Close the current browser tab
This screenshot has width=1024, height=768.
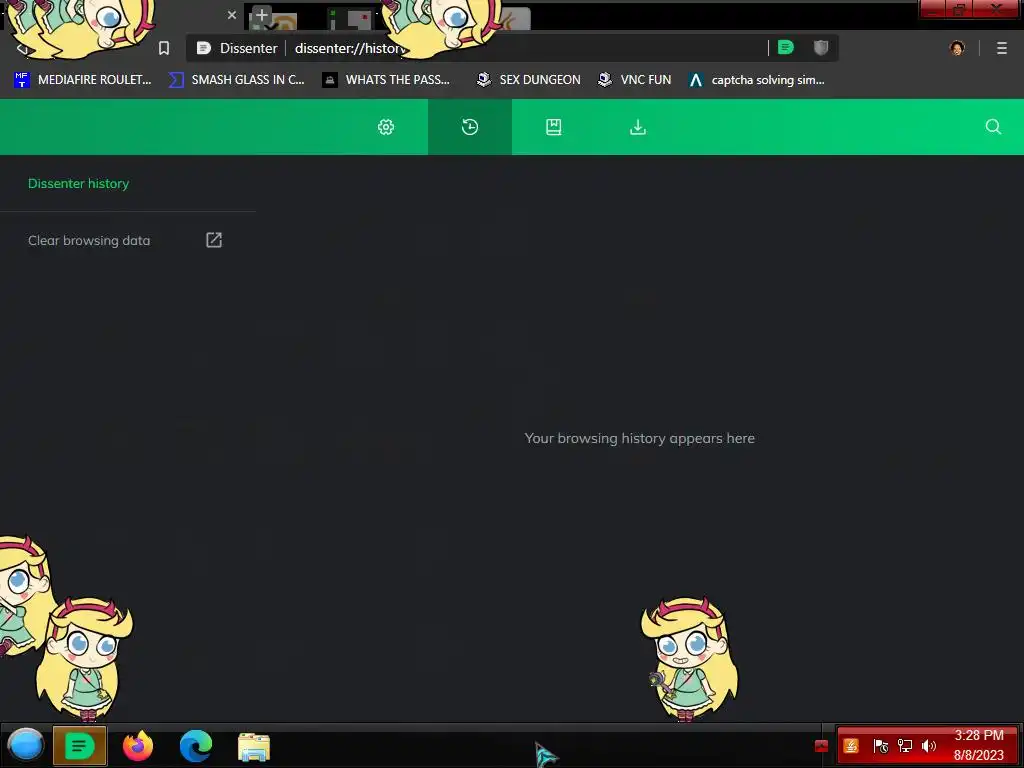(x=232, y=14)
